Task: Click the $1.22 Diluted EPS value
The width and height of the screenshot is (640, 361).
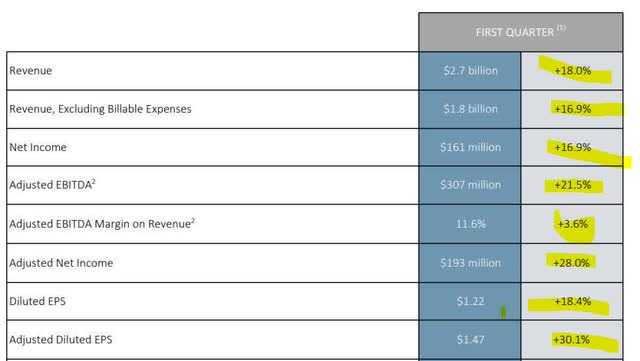Action: pos(471,301)
